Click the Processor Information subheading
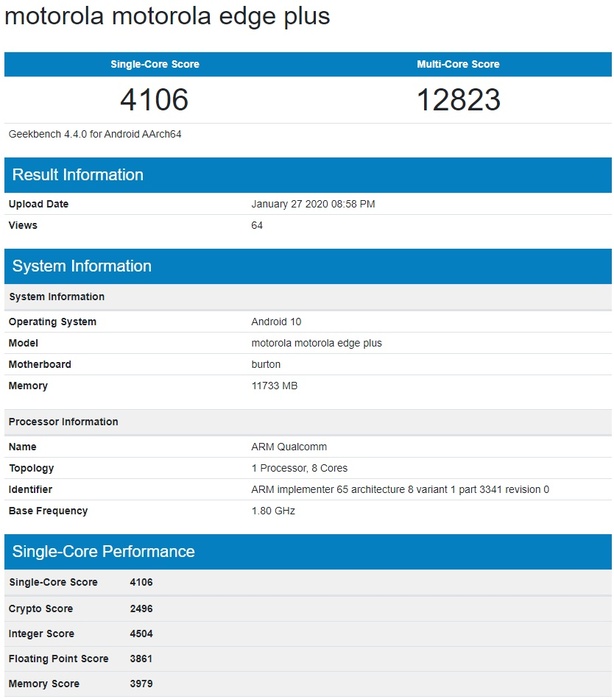Screen dimensions: 614x699 pyautogui.click(x=63, y=422)
